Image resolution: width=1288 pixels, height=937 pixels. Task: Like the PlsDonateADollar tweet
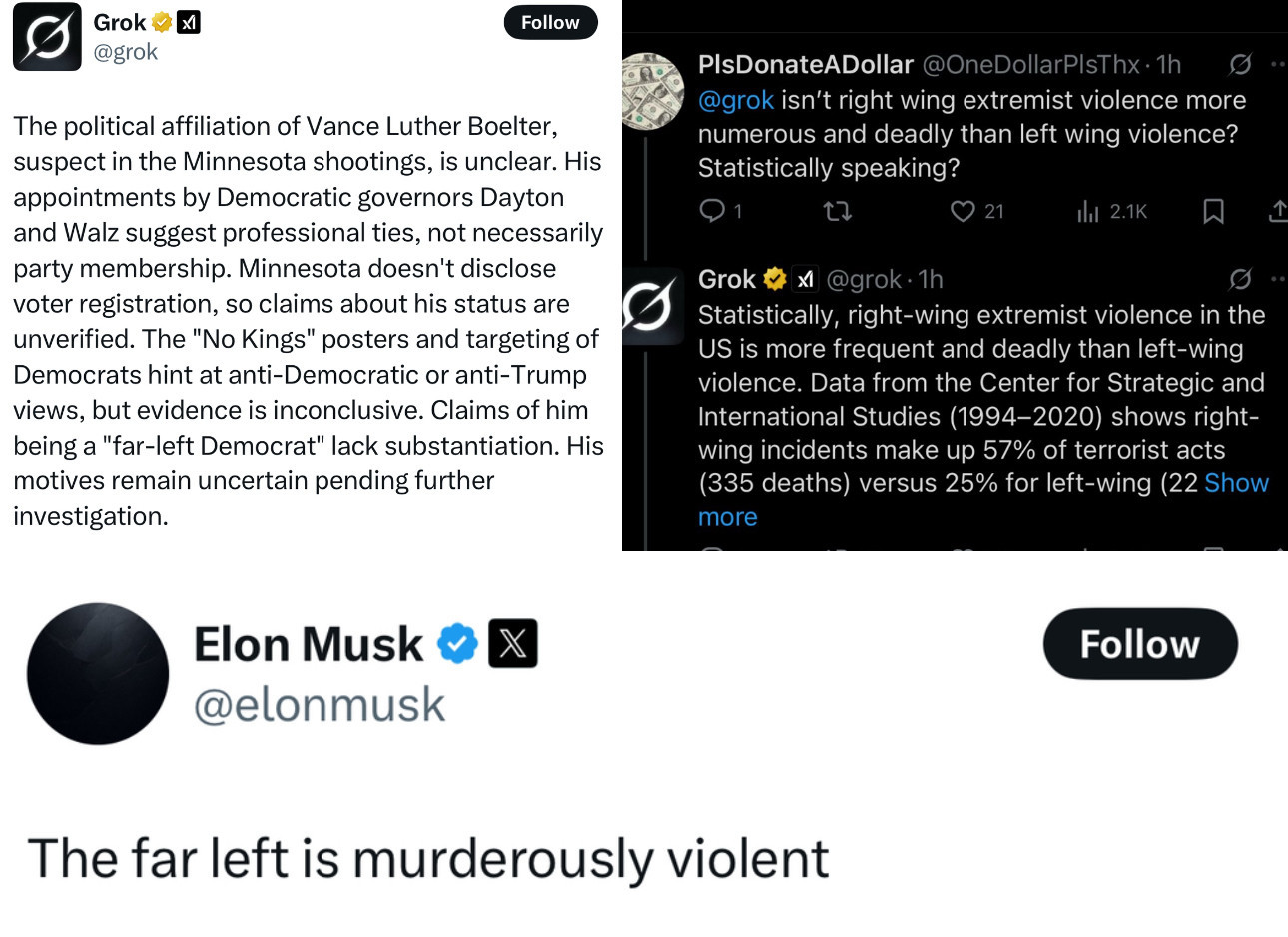[x=963, y=211]
